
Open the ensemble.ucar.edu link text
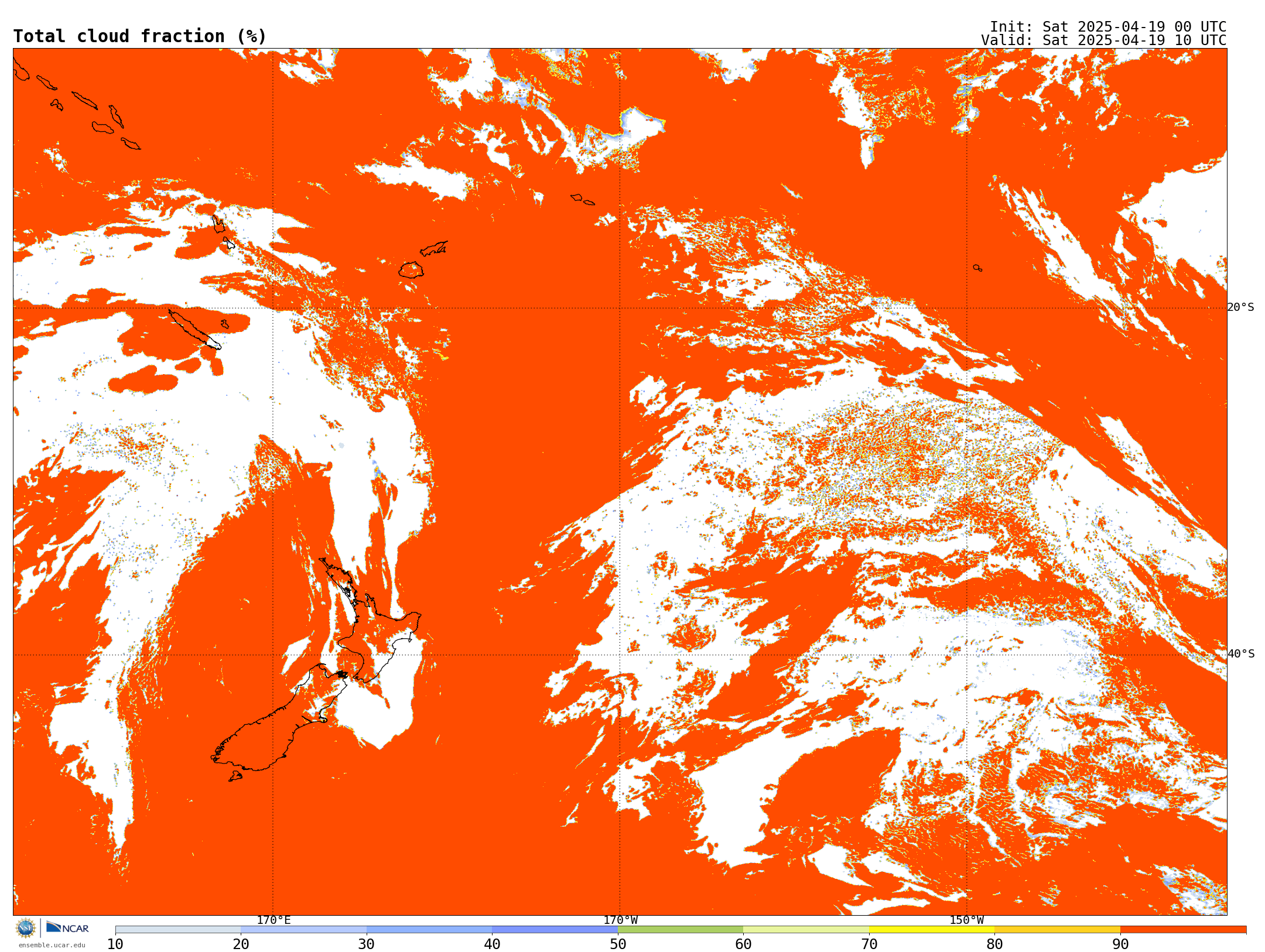point(52,945)
